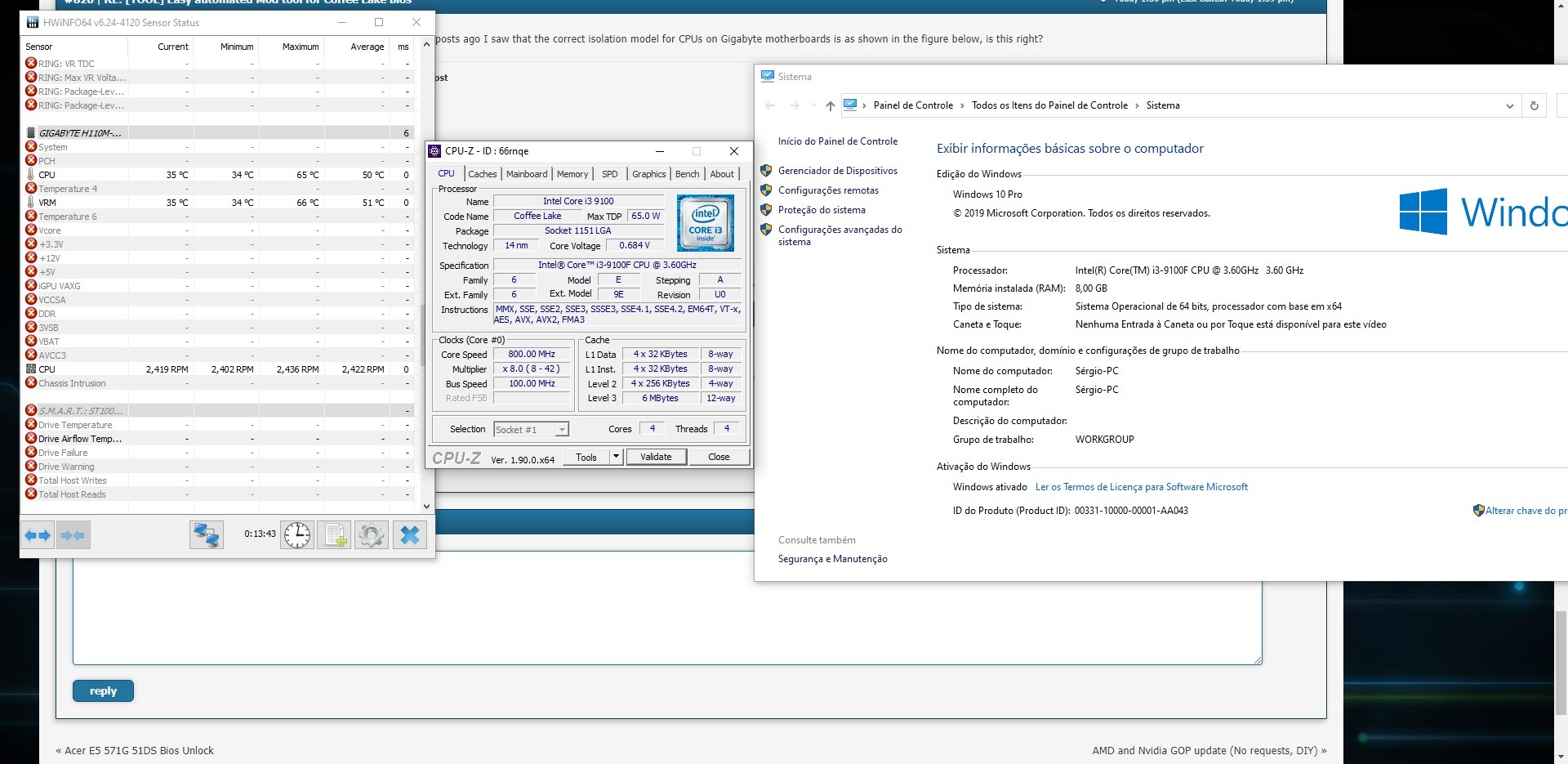Image resolution: width=1568 pixels, height=764 pixels.
Task: Open Acer E5 571G Bios Unlock thread link
Action: 139,750
